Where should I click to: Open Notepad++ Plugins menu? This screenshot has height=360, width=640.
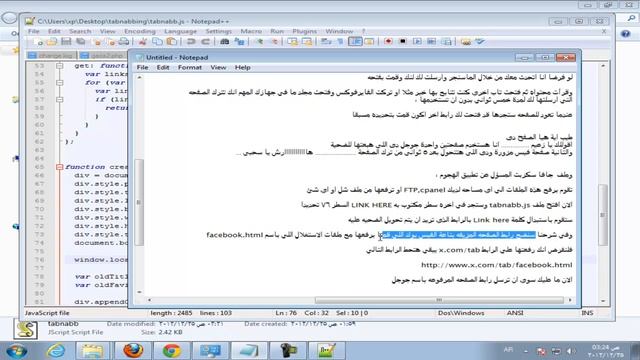pyautogui.click(x=304, y=31)
